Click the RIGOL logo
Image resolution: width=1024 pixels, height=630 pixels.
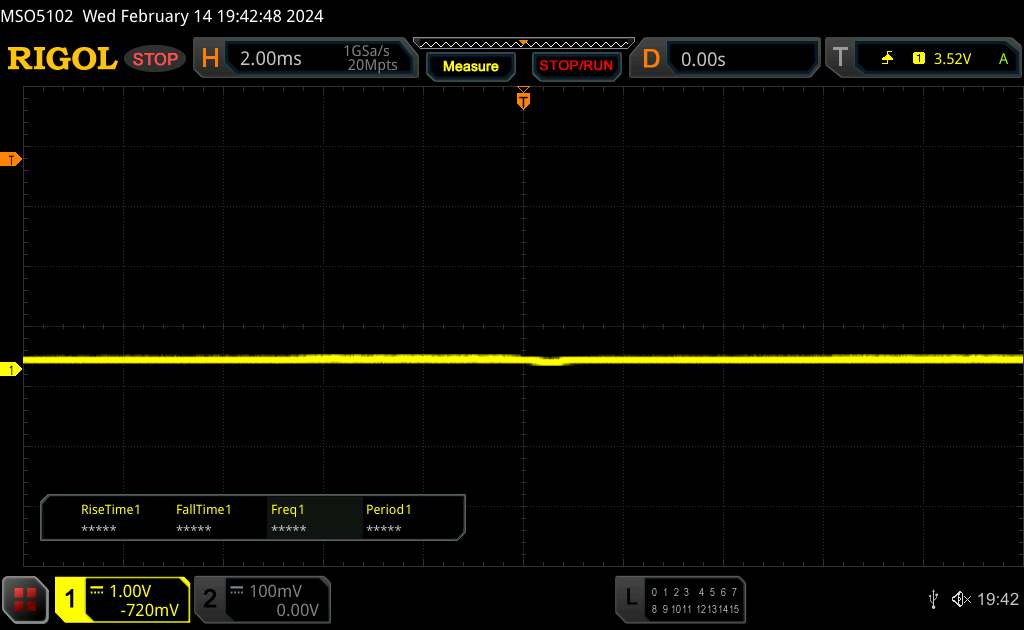pyautogui.click(x=62, y=59)
